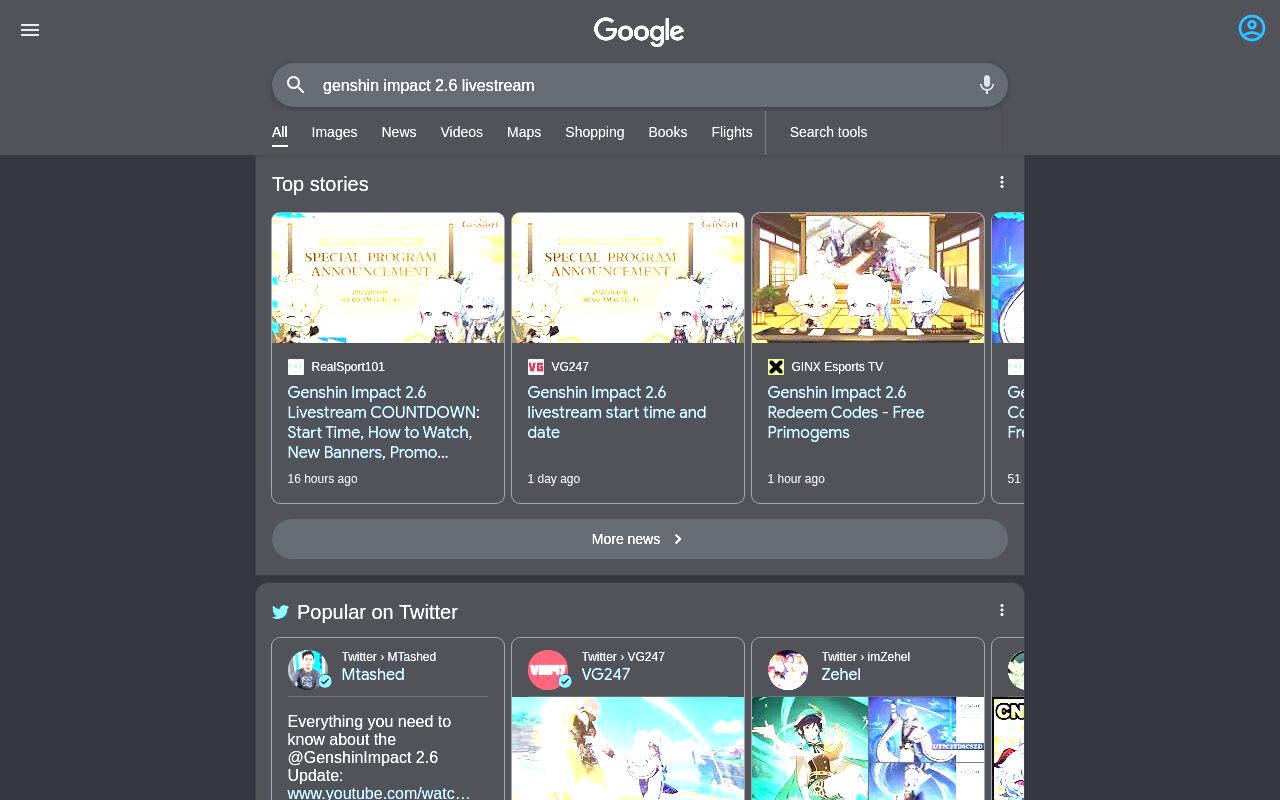Open Popular on Twitter three-dot options

(1002, 610)
